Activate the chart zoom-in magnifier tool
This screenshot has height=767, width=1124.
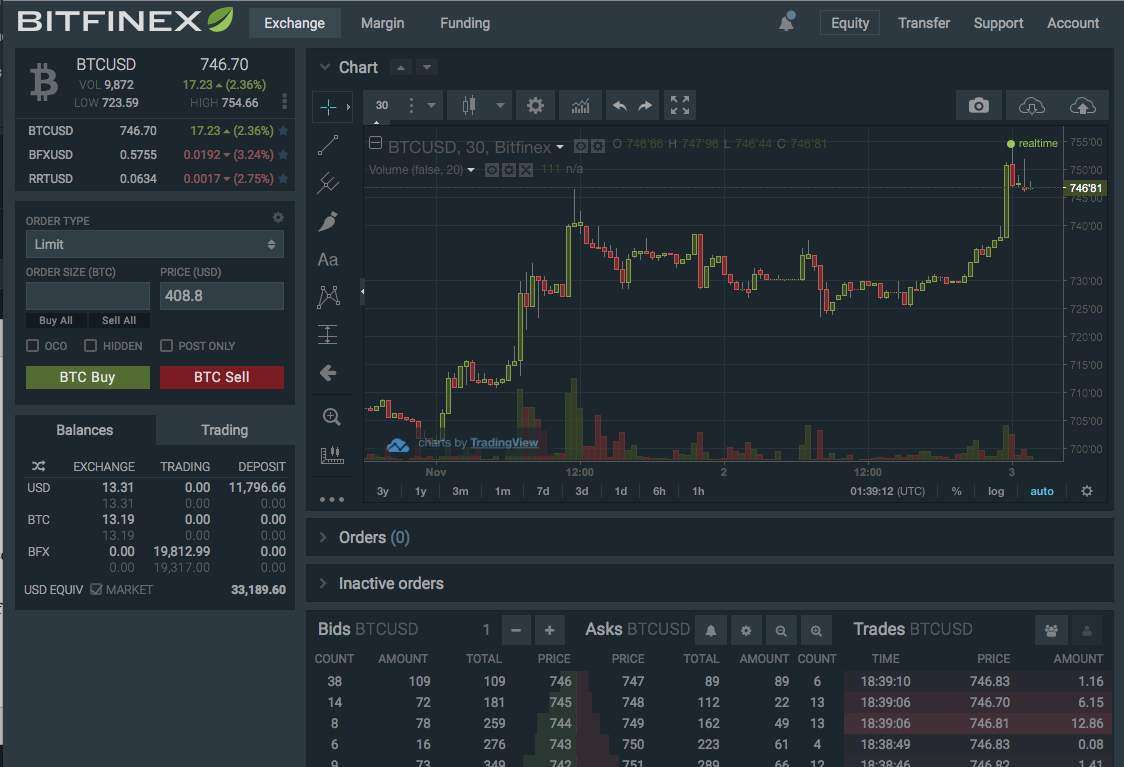click(330, 416)
